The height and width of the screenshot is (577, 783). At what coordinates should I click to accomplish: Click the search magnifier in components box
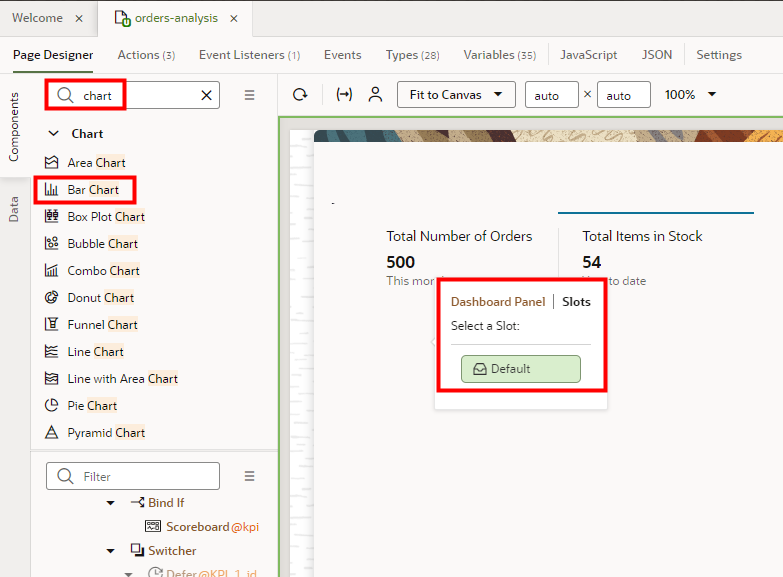click(x=65, y=95)
